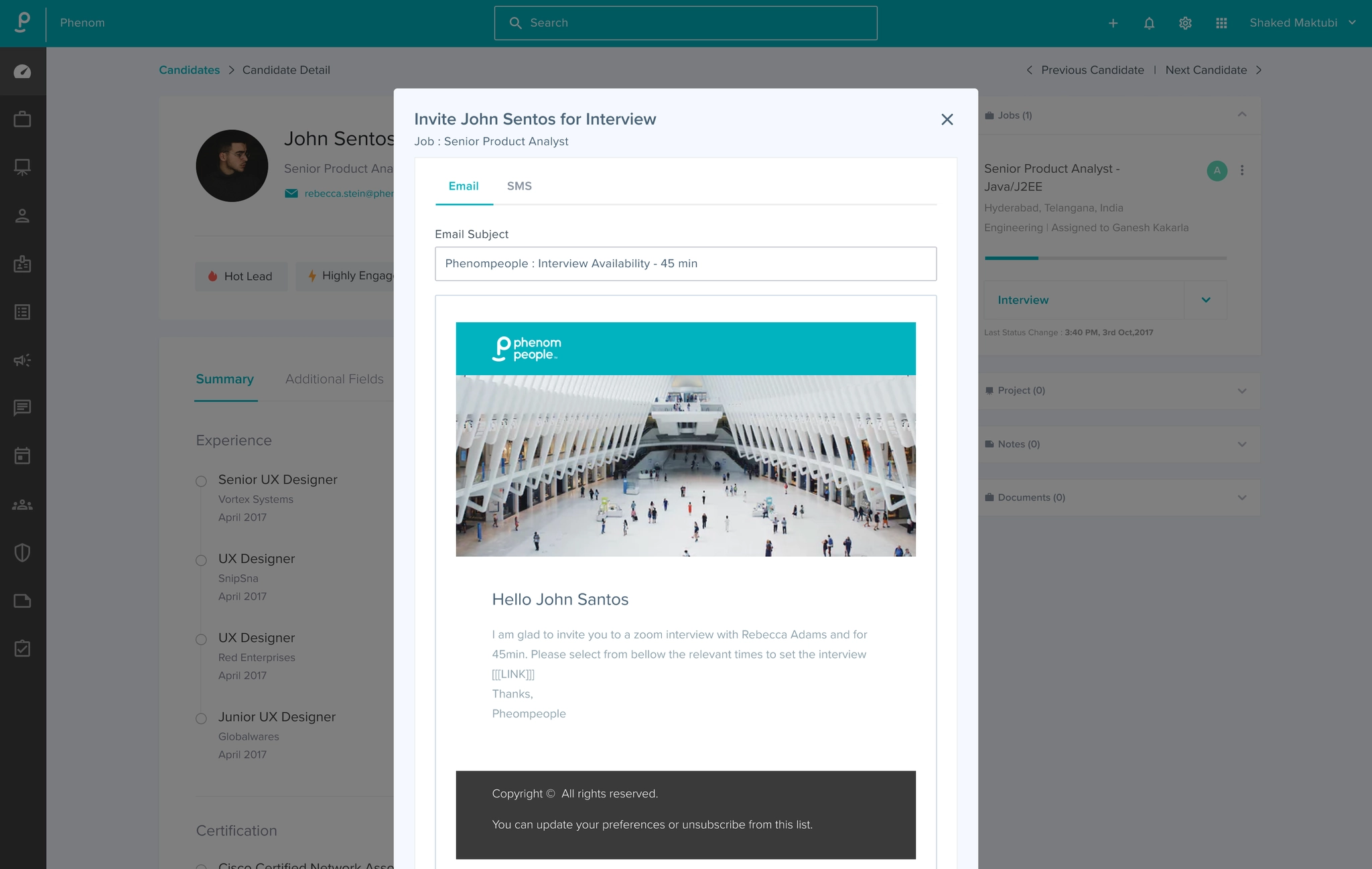Open the megaphone campaigns sidebar icon
The height and width of the screenshot is (869, 1372).
tap(23, 360)
